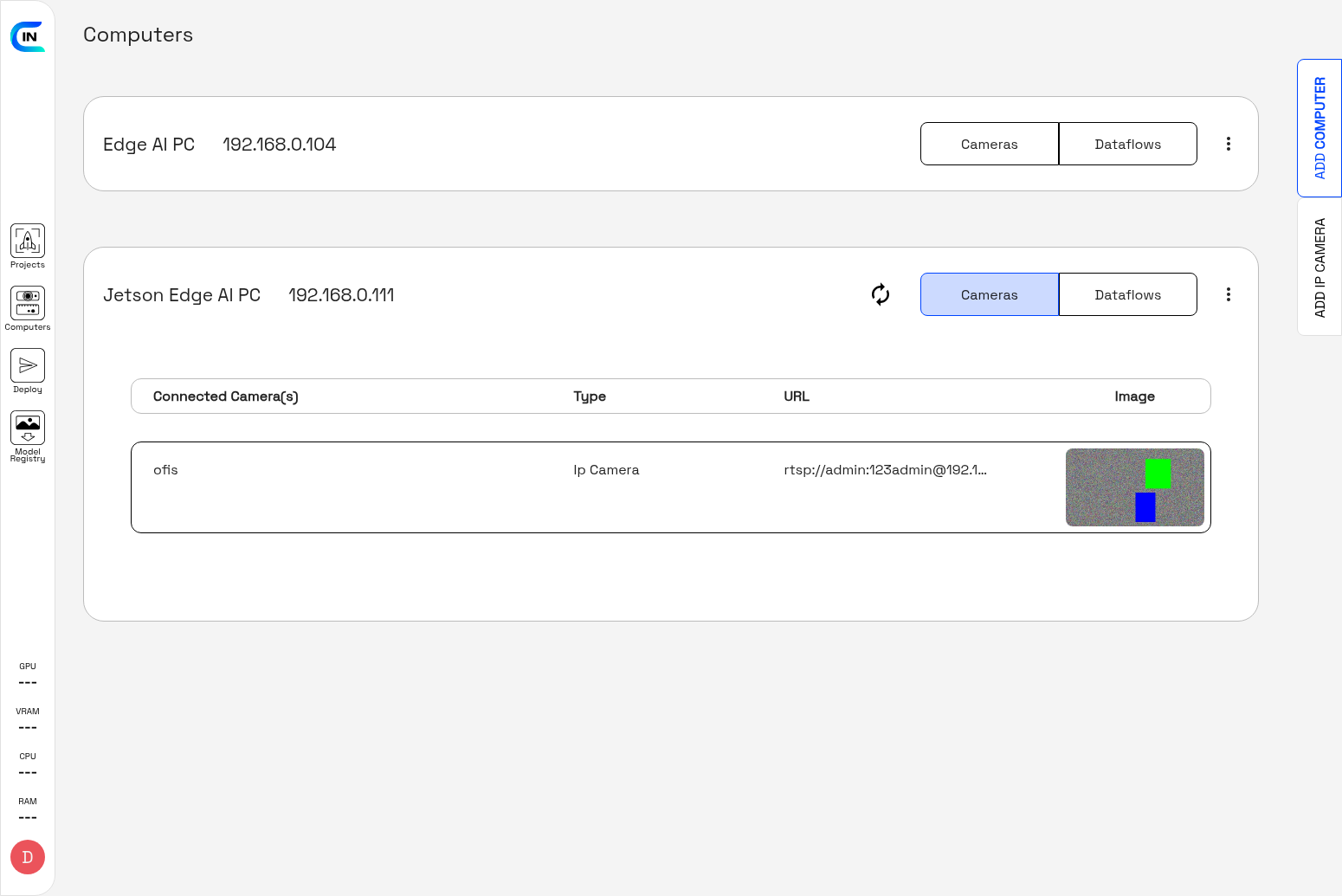Click the IN logo icon
Image resolution: width=1342 pixels, height=896 pixels.
click(x=28, y=36)
